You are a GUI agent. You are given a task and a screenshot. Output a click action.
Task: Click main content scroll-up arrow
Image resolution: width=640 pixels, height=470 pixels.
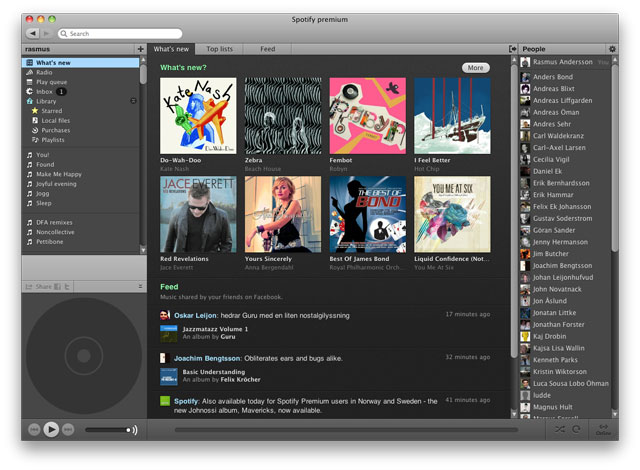coord(514,60)
